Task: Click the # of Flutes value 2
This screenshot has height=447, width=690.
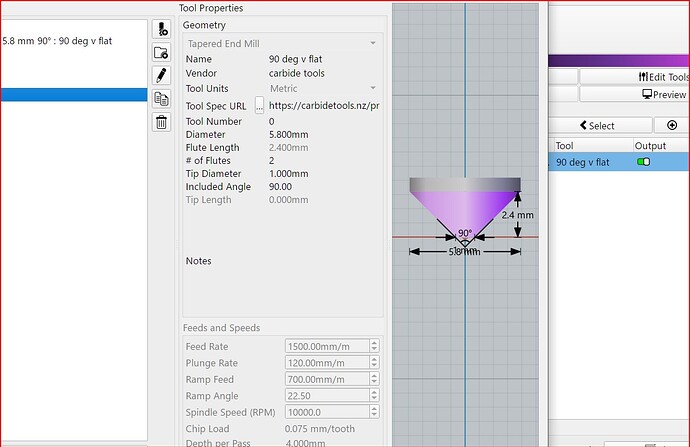Action: (272, 161)
